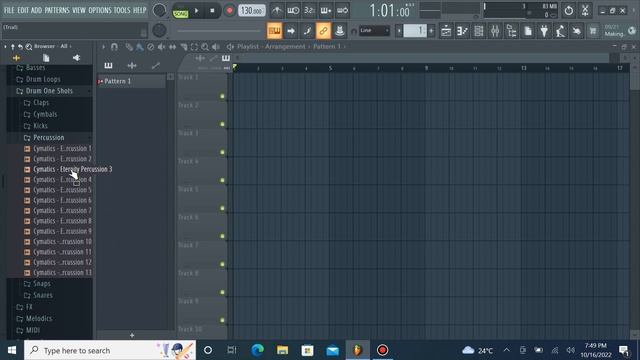Click the scissors audio editor icon
Screen dimensions: 640x360
[585, 11]
